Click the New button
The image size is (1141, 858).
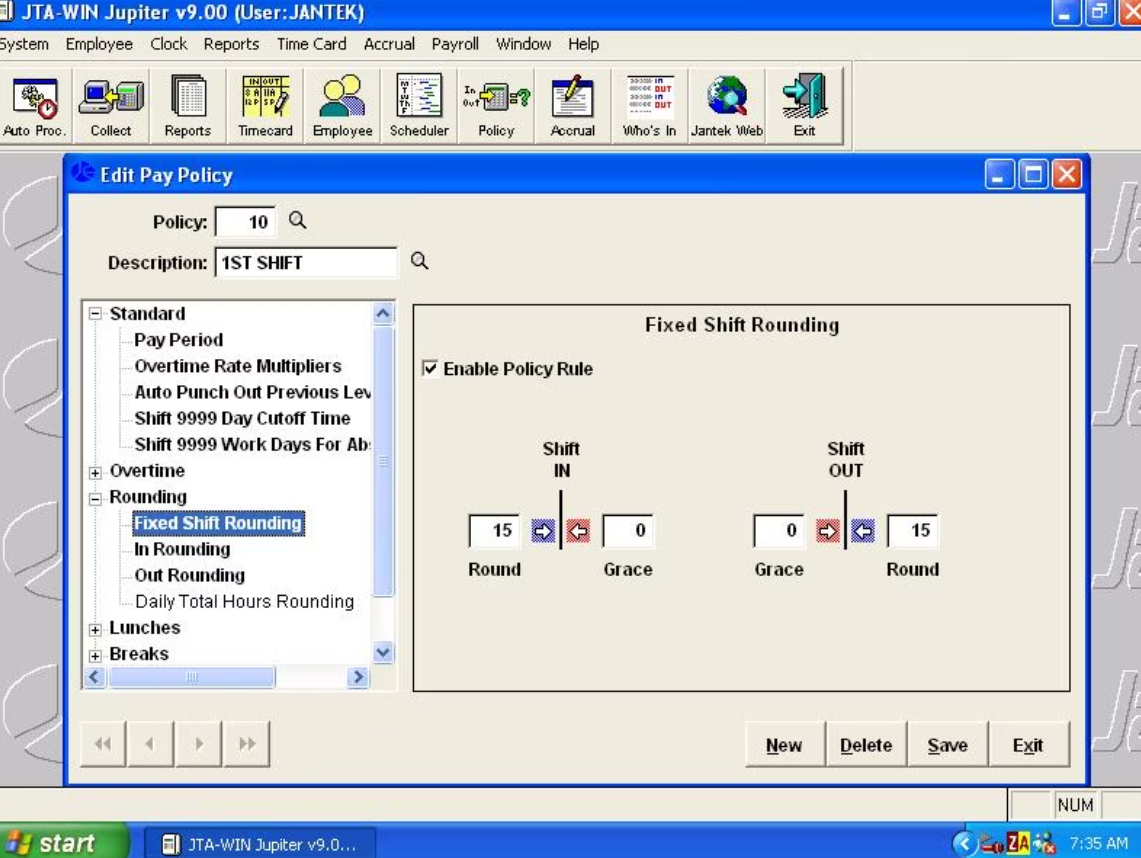tap(784, 744)
